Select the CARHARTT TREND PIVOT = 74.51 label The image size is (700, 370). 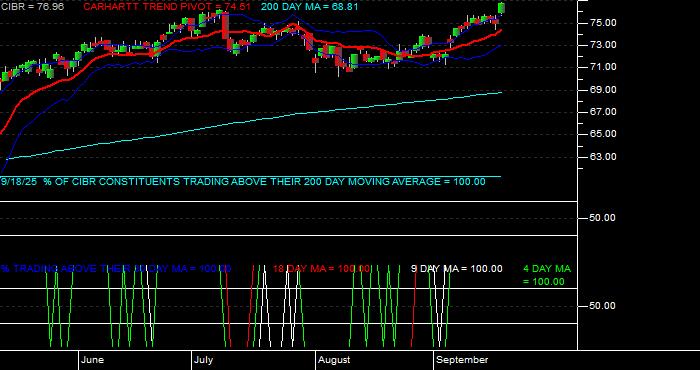point(167,7)
